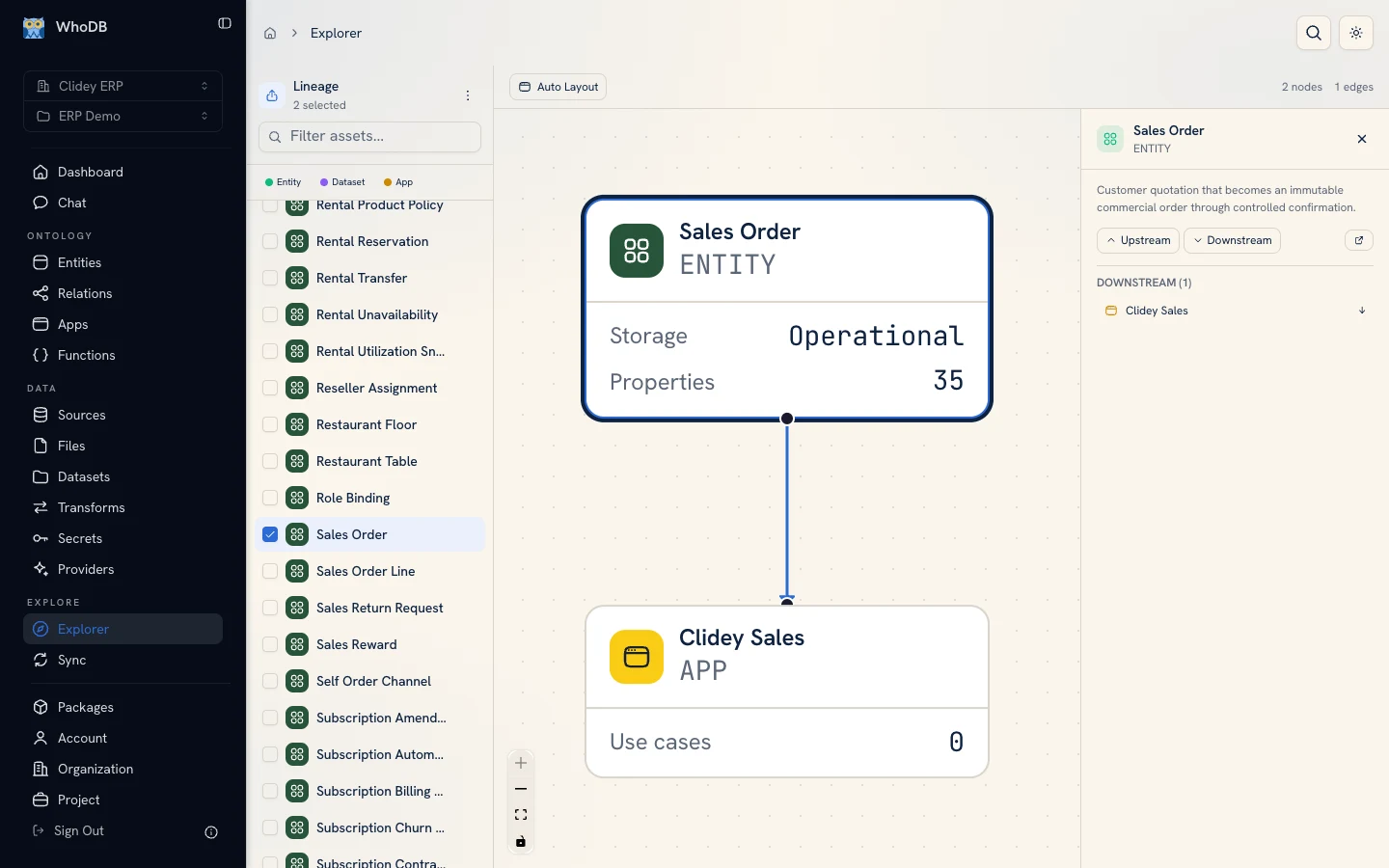Click the WhoDB owl logo
The height and width of the screenshot is (868, 1389).
point(34,27)
